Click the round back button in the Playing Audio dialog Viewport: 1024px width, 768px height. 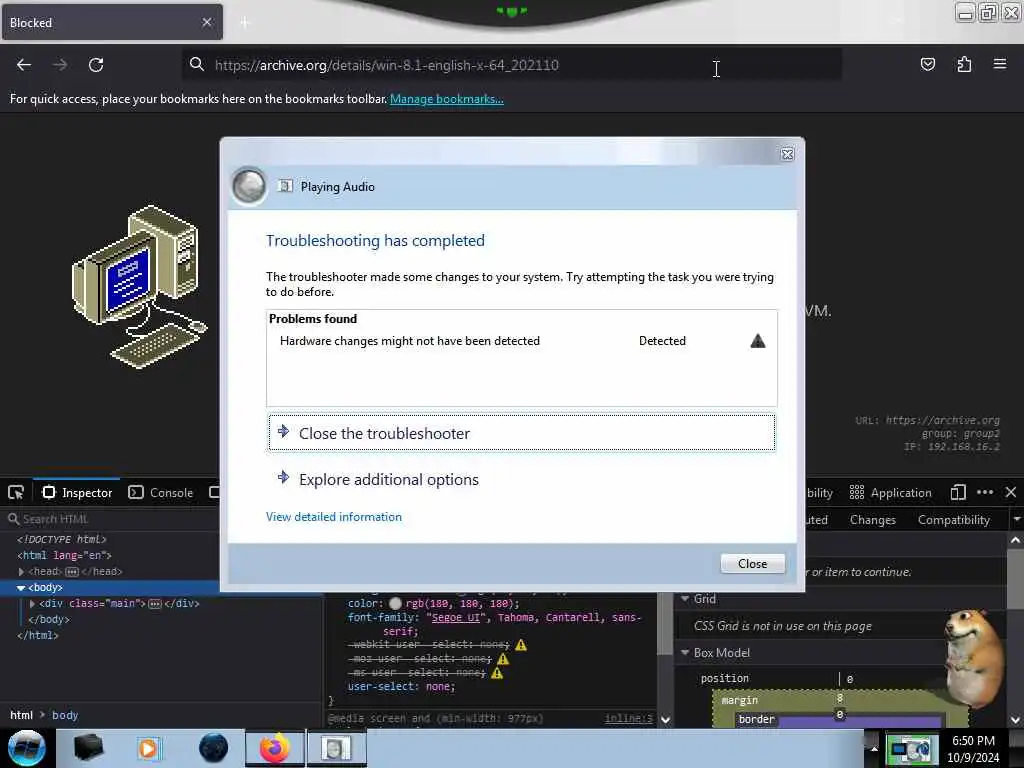point(249,186)
